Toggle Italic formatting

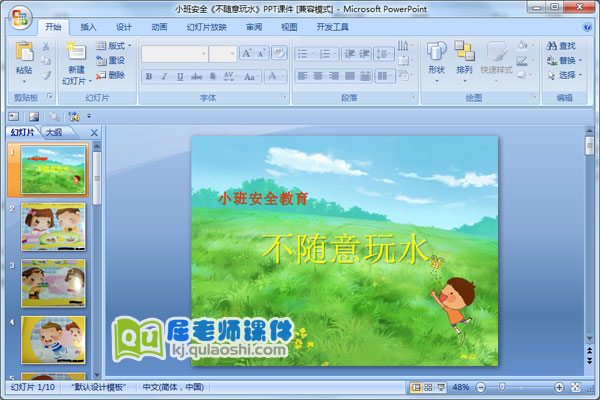[164, 77]
